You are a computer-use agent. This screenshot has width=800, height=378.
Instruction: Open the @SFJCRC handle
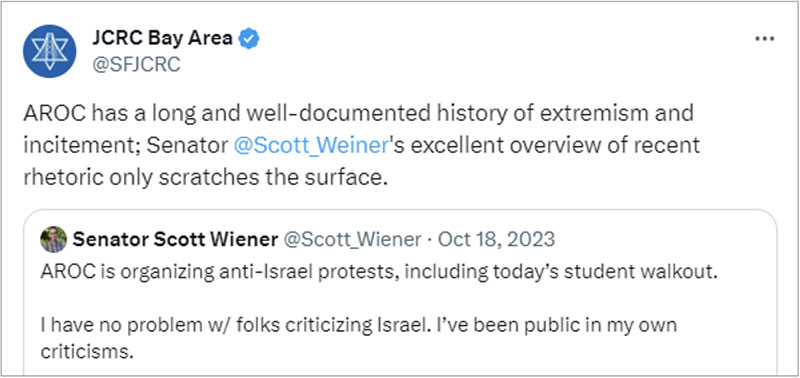[x=136, y=65]
